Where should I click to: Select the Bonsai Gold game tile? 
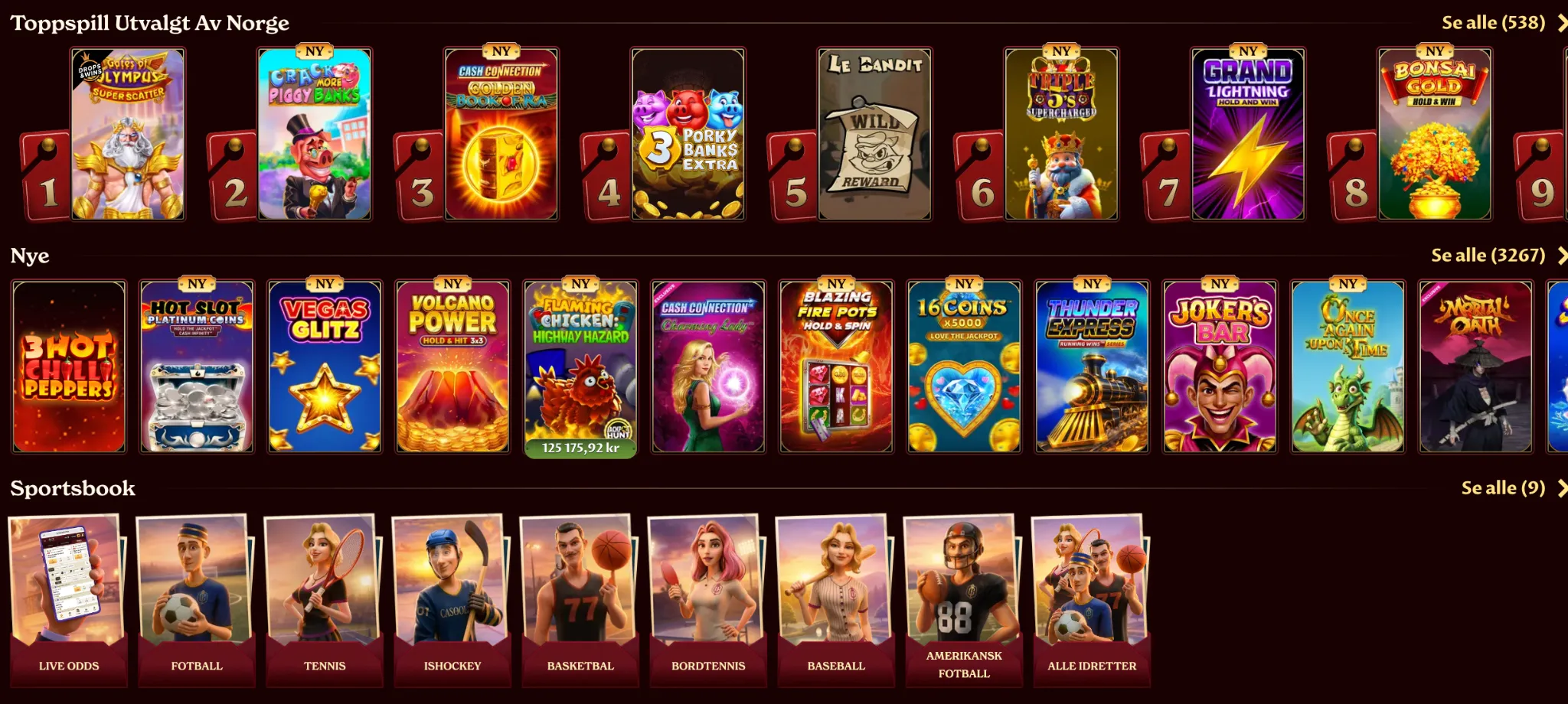[1435, 135]
